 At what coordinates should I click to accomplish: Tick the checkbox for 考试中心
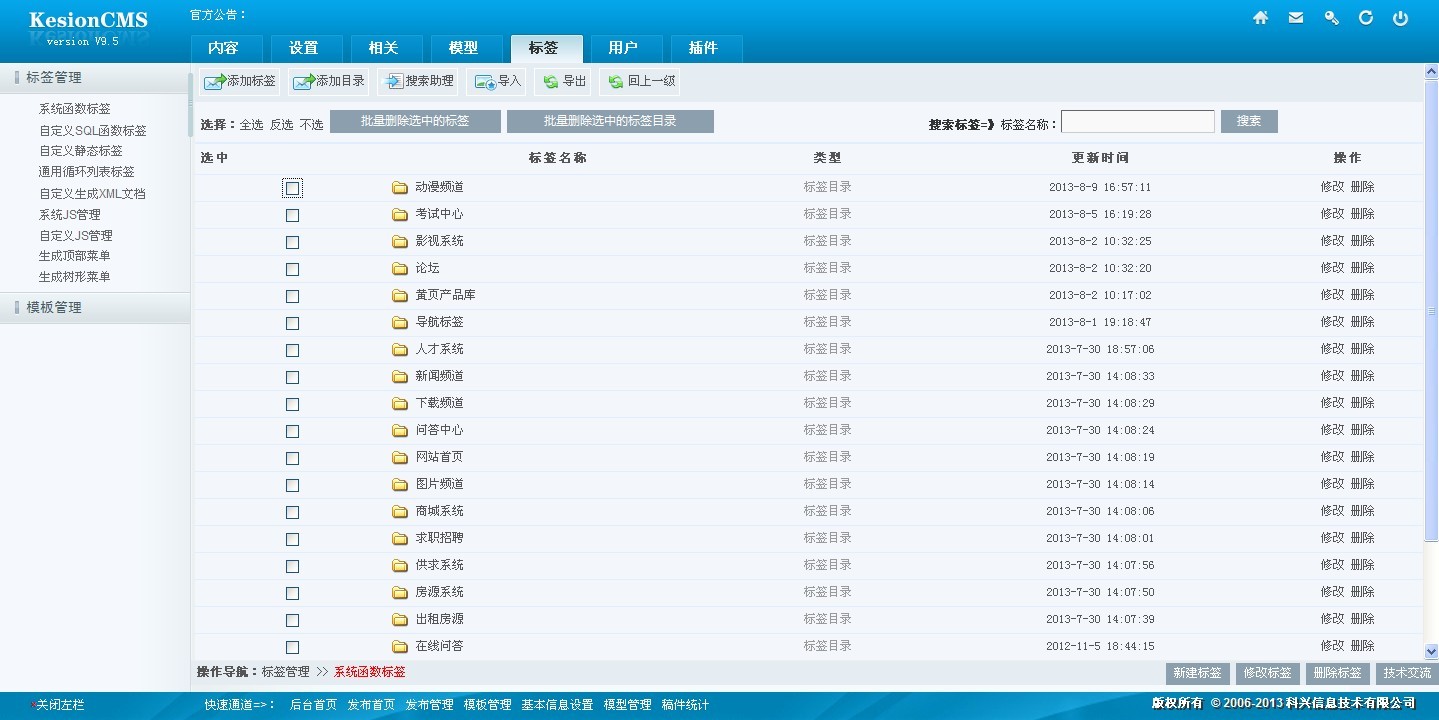click(x=292, y=215)
